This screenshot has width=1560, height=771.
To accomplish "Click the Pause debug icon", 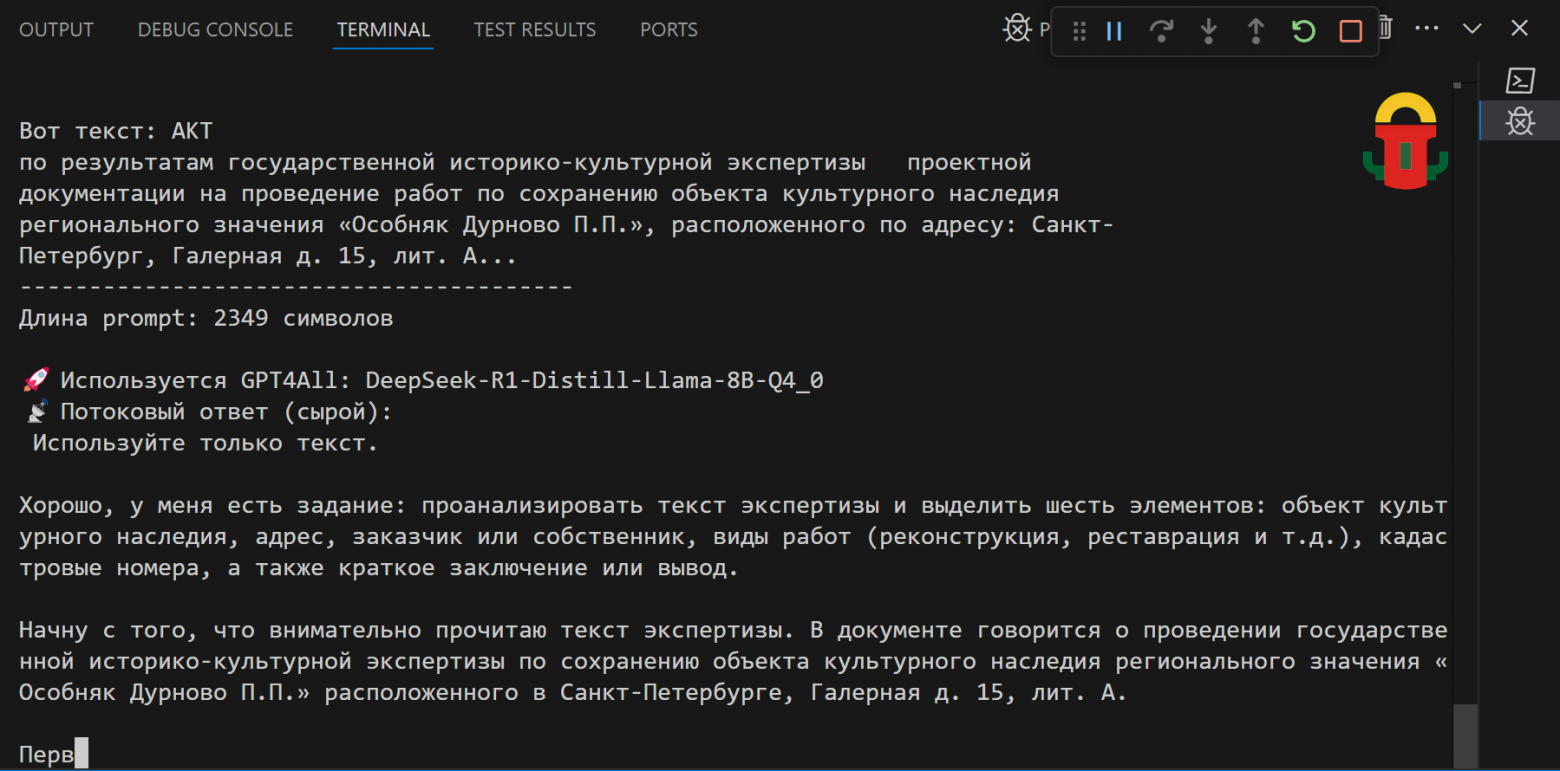I will coord(1114,31).
